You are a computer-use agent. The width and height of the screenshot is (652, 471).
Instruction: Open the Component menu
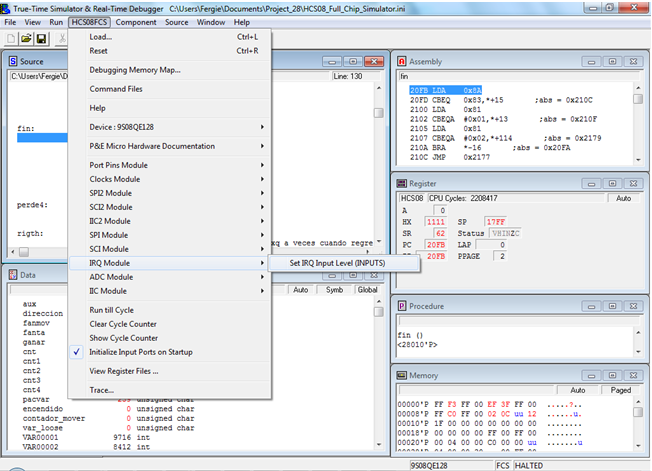tap(135, 21)
